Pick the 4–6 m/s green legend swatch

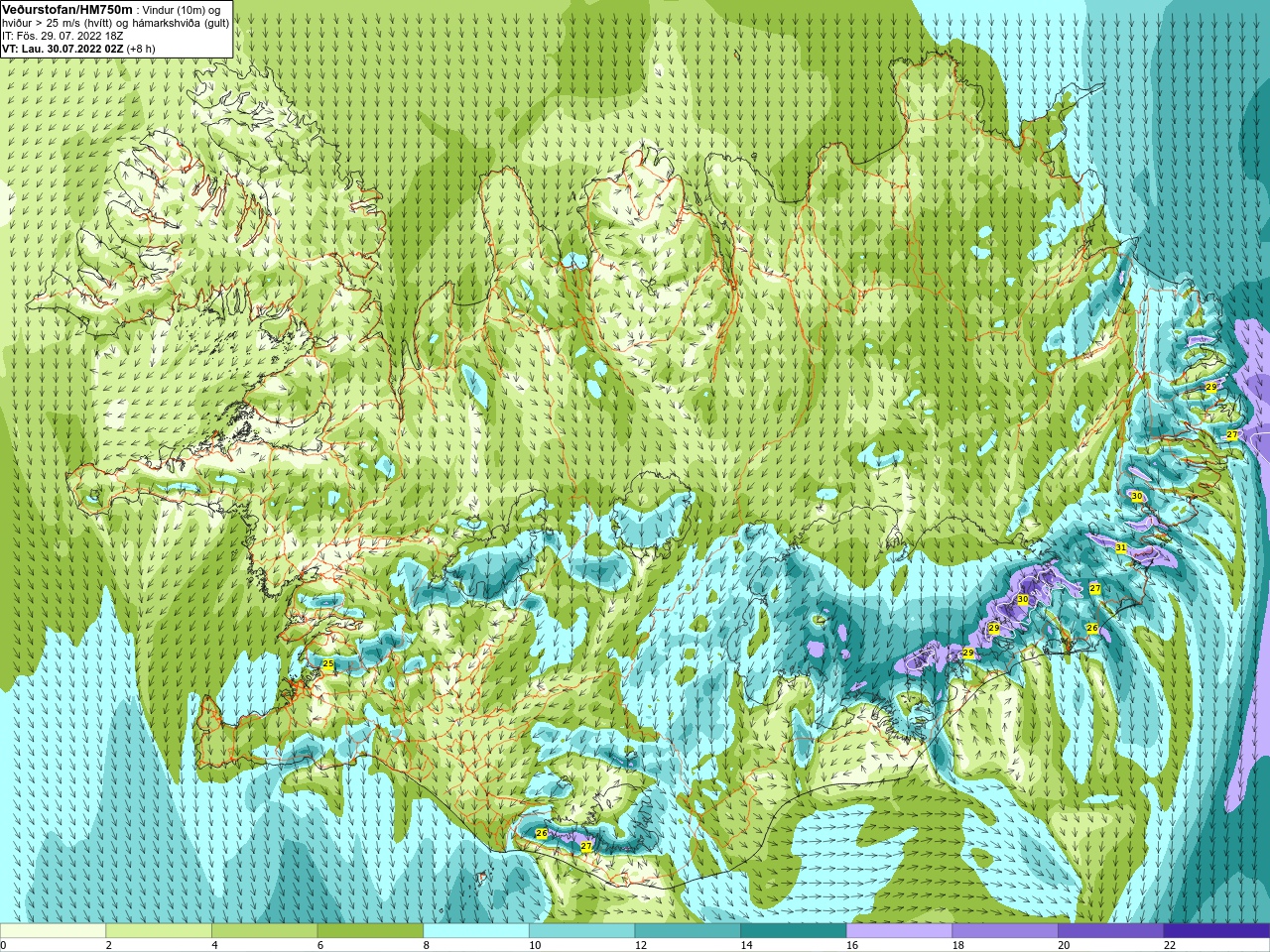coord(264,931)
